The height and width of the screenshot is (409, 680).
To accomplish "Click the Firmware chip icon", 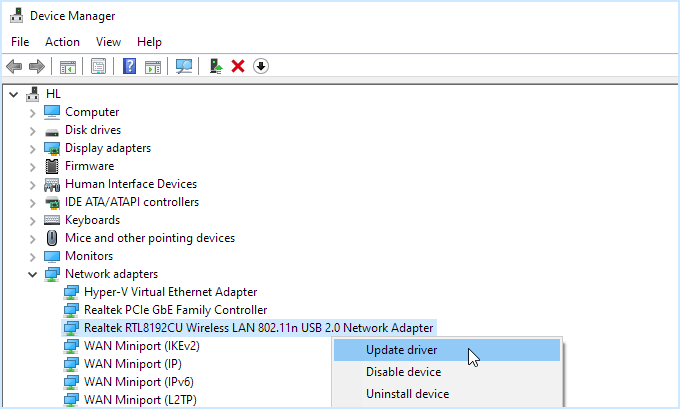I will coord(52,166).
